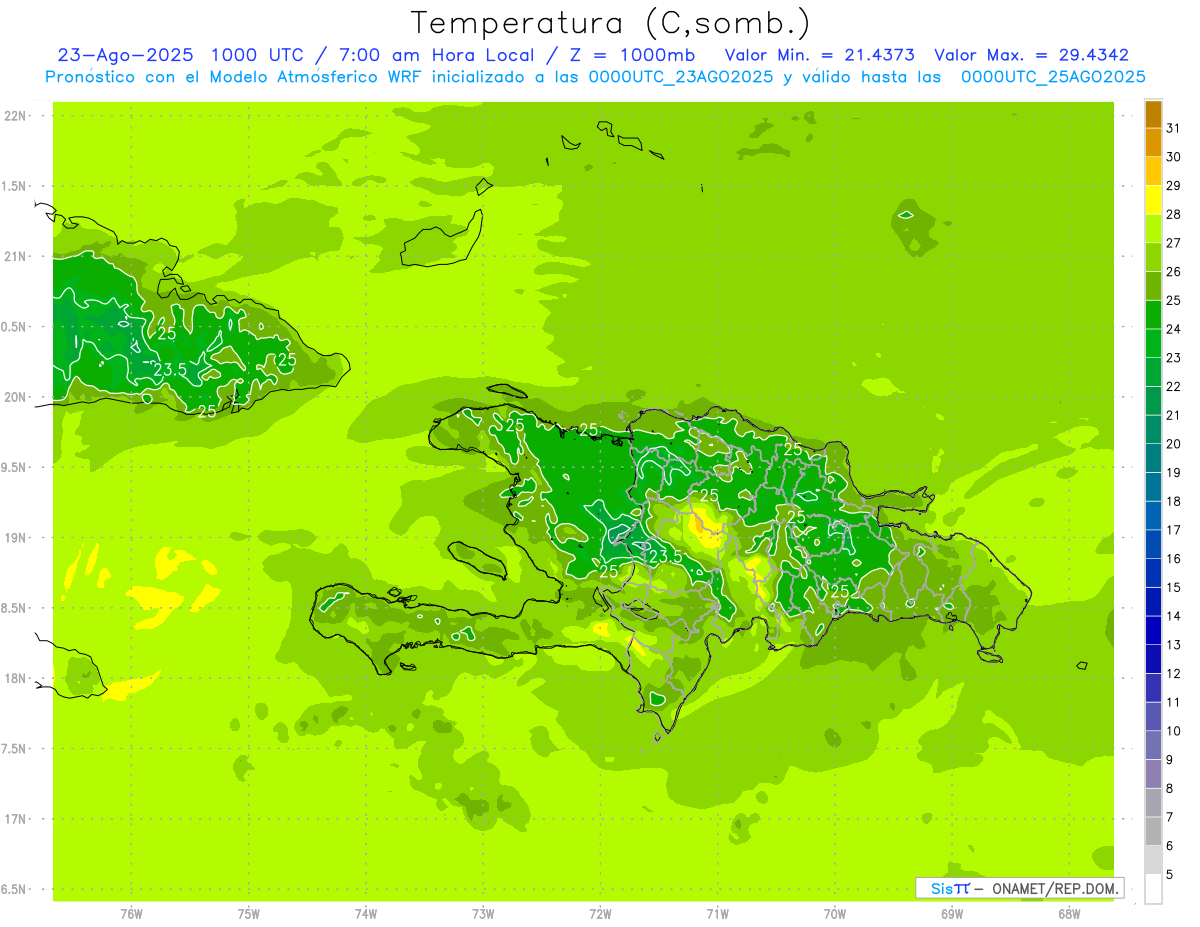Click the '72W' longitude axis label
Screen dimensions: 1200x927
click(x=600, y=913)
